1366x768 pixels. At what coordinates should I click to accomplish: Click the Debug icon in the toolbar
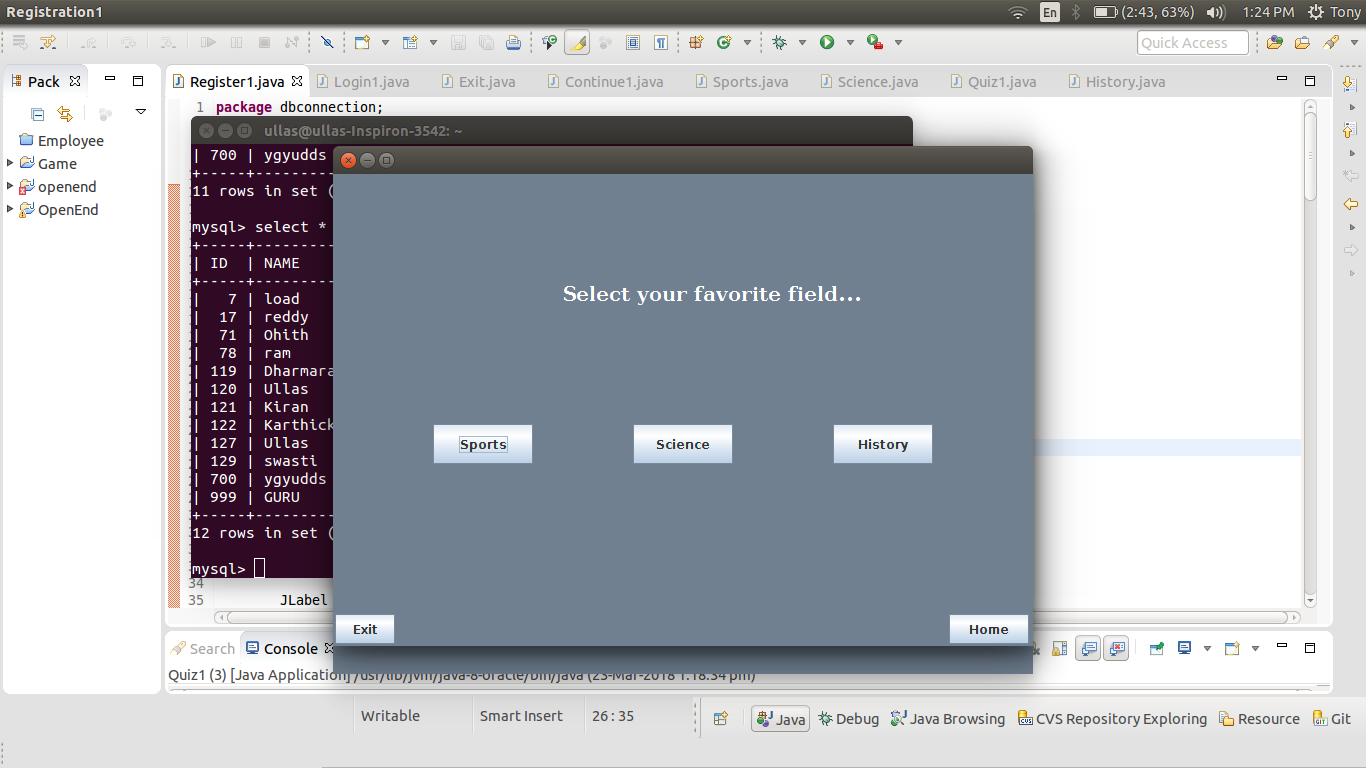tap(779, 42)
